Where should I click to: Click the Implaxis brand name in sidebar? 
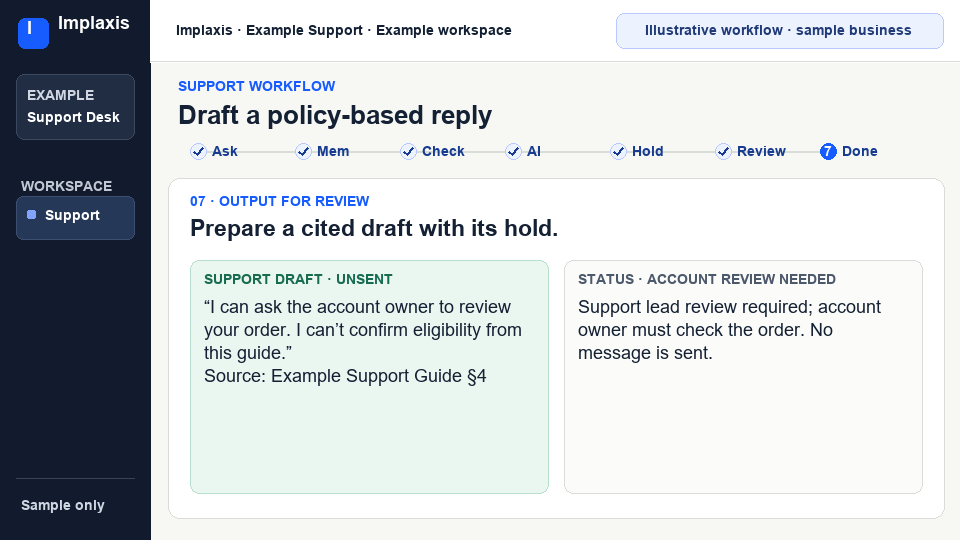point(94,23)
